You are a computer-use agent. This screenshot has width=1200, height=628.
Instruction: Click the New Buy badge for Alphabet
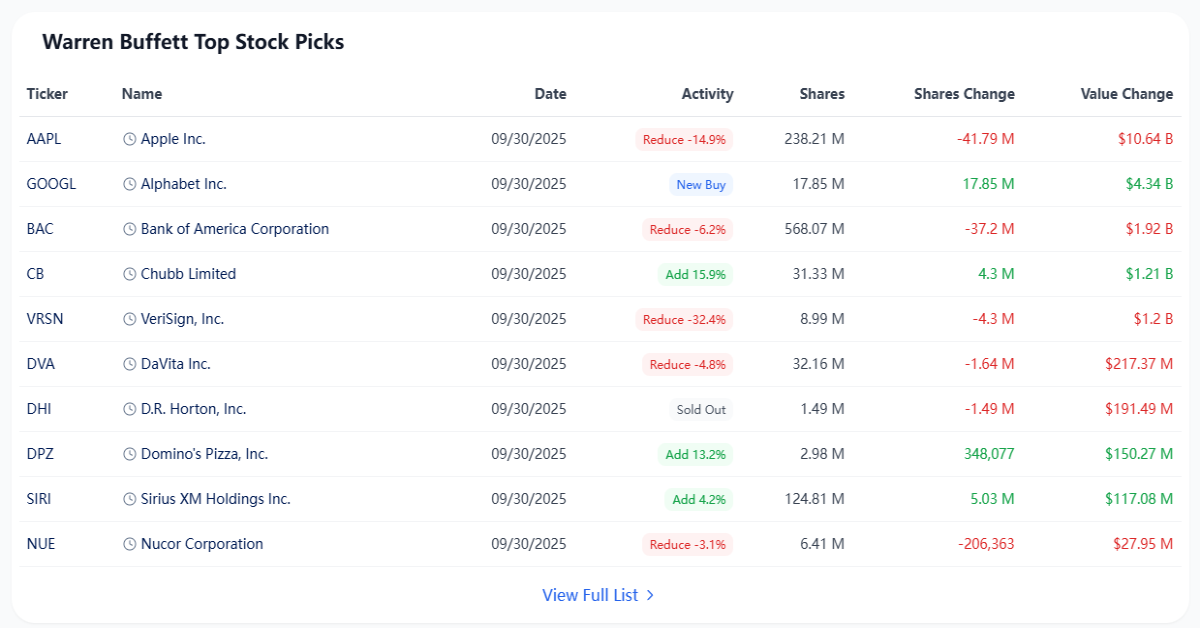point(701,184)
